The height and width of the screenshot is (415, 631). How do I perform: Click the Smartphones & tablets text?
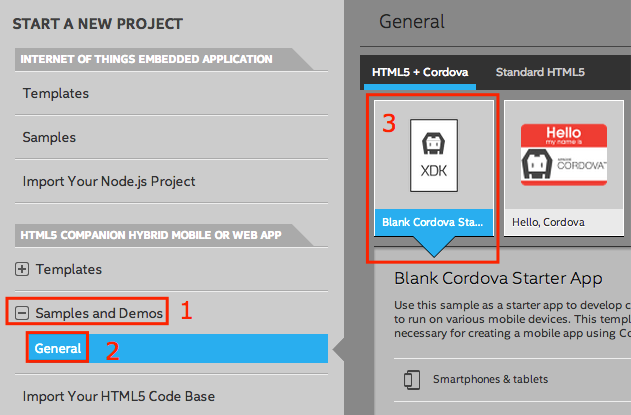490,379
